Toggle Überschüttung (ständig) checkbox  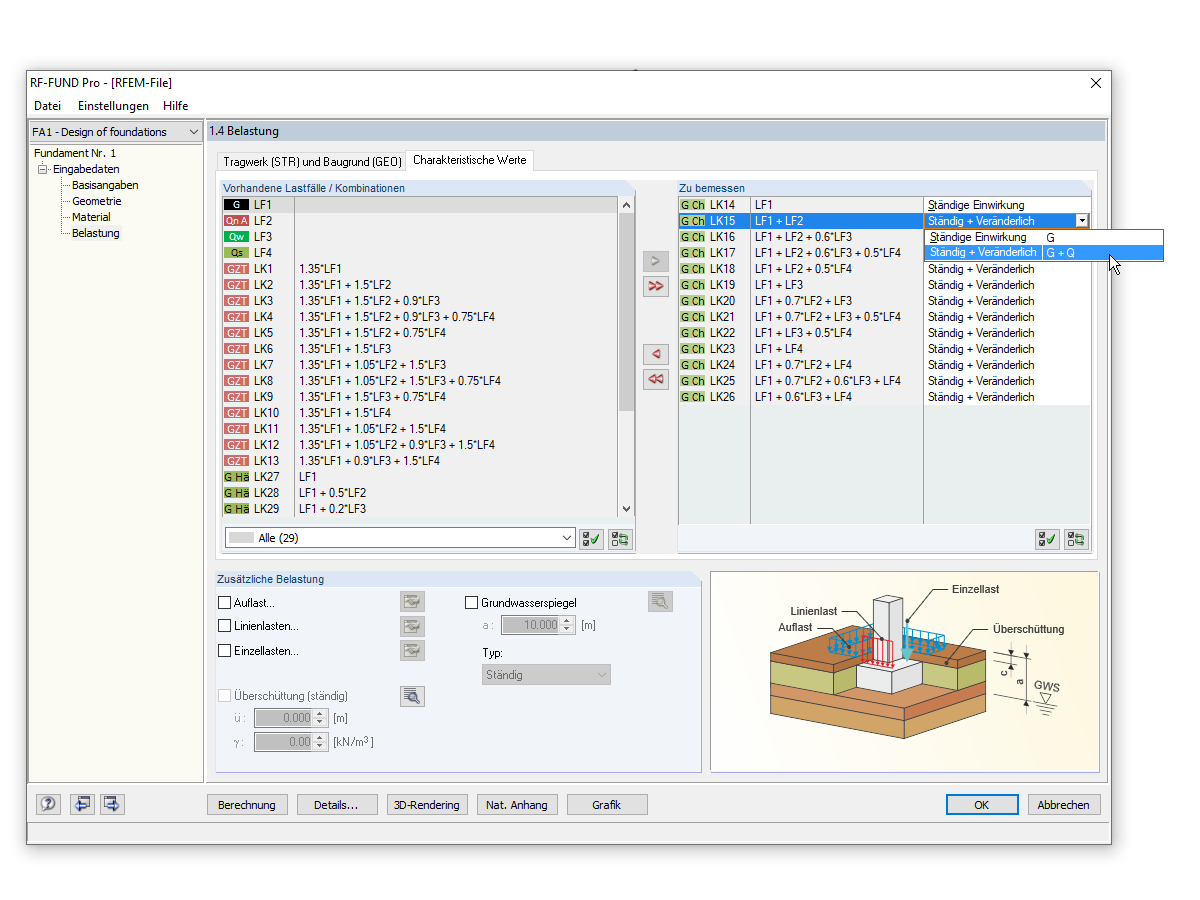224,696
